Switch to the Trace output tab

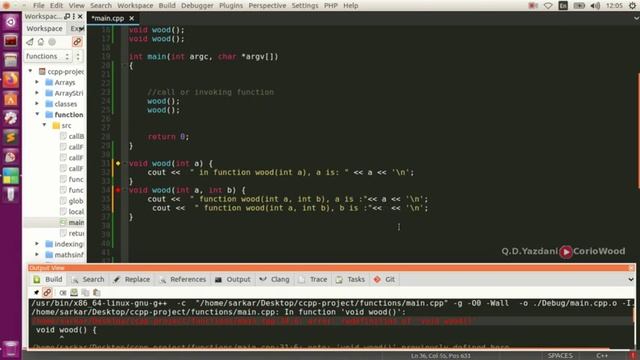(x=313, y=280)
